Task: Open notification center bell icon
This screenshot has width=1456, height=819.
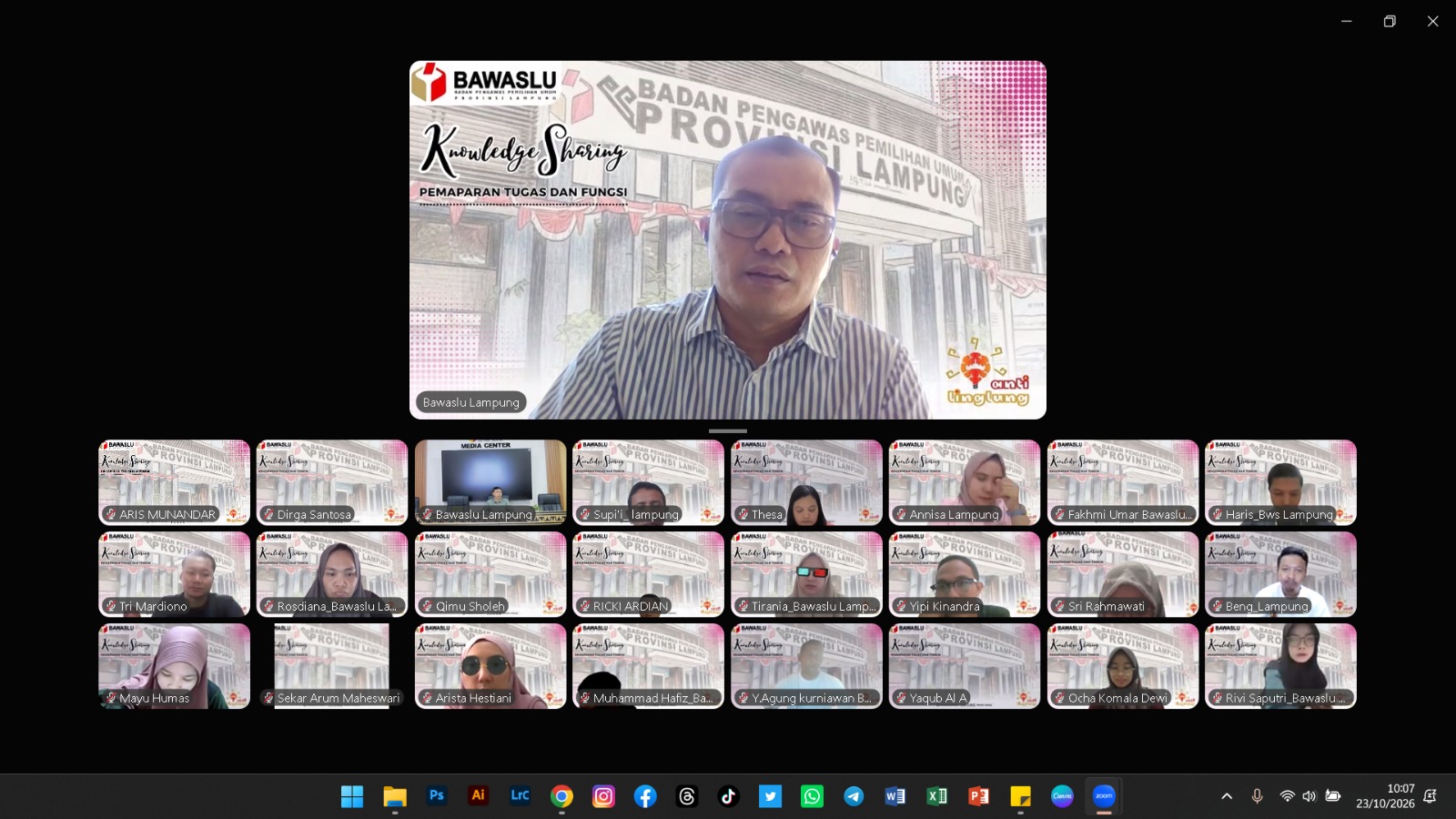Action: pos(1430,796)
